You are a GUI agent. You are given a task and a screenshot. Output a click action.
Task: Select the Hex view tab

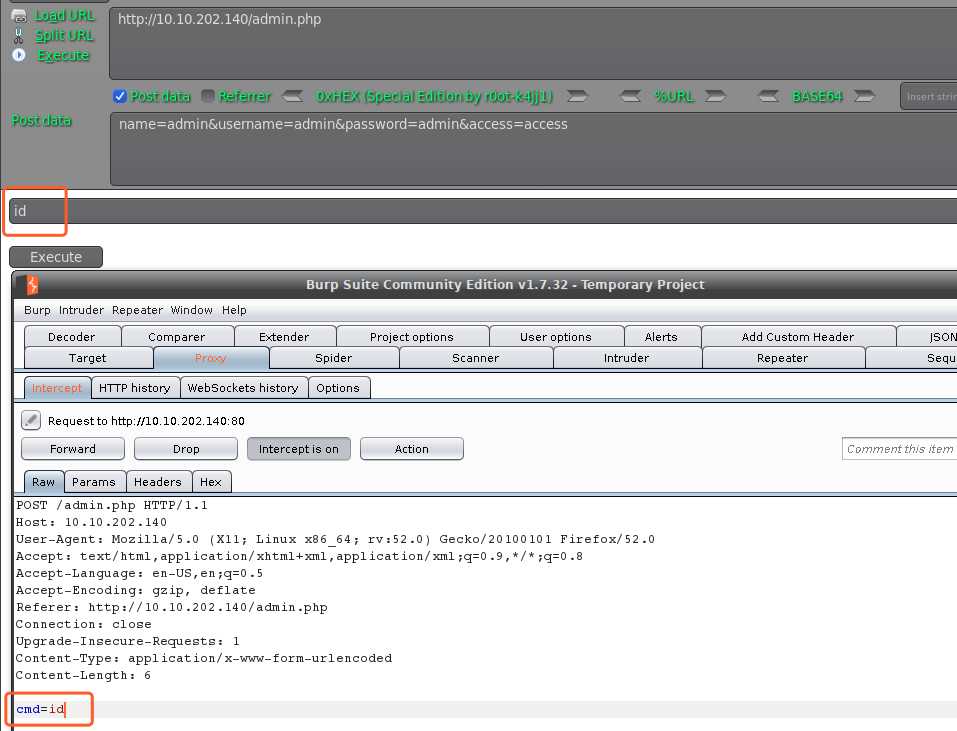(x=211, y=482)
